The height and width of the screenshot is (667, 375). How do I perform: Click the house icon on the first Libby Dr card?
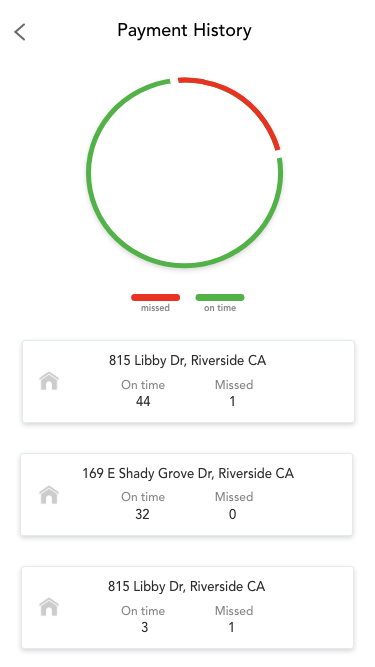pos(49,381)
